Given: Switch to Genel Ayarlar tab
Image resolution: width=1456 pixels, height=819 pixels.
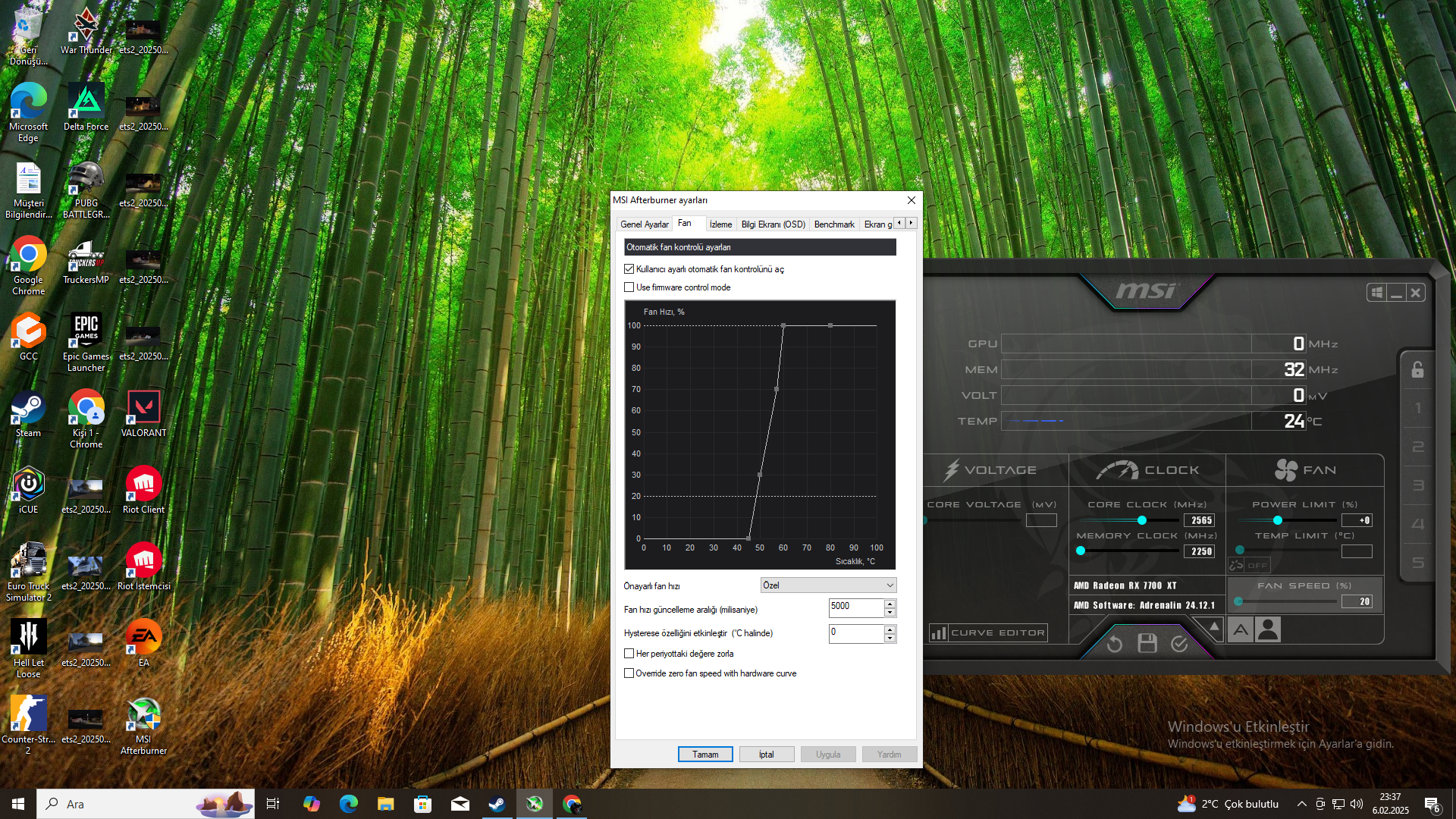Looking at the screenshot, I should tap(644, 224).
